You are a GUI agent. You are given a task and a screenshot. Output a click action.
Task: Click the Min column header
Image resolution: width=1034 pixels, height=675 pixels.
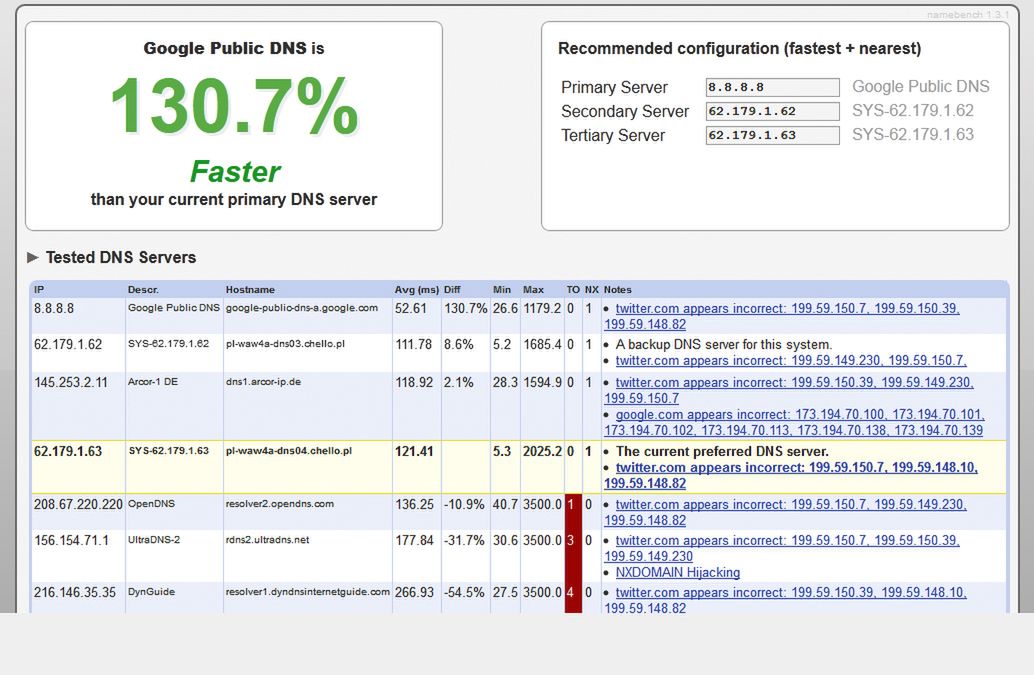click(502, 289)
